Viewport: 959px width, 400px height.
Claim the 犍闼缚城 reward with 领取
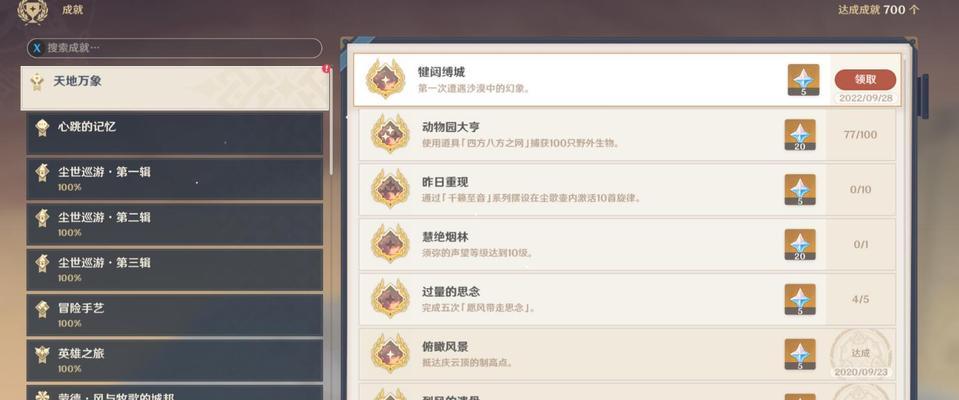point(865,80)
